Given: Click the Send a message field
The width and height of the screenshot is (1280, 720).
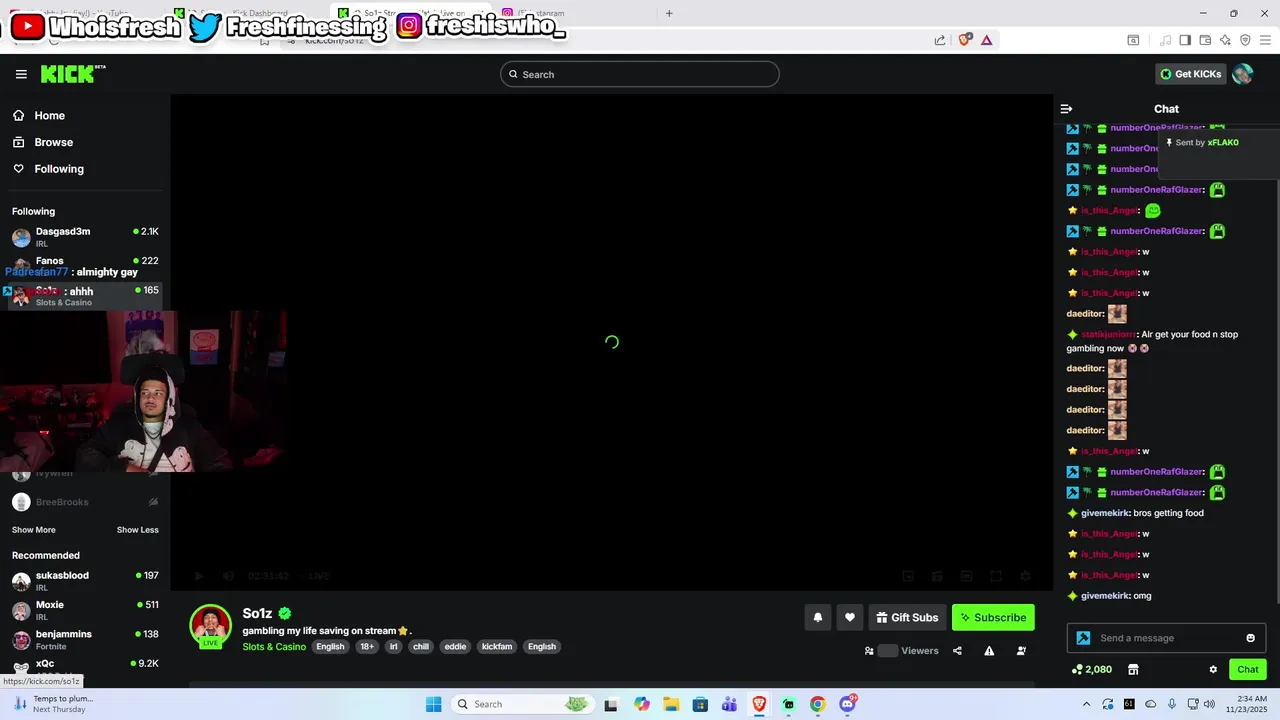Looking at the screenshot, I should point(1166,638).
